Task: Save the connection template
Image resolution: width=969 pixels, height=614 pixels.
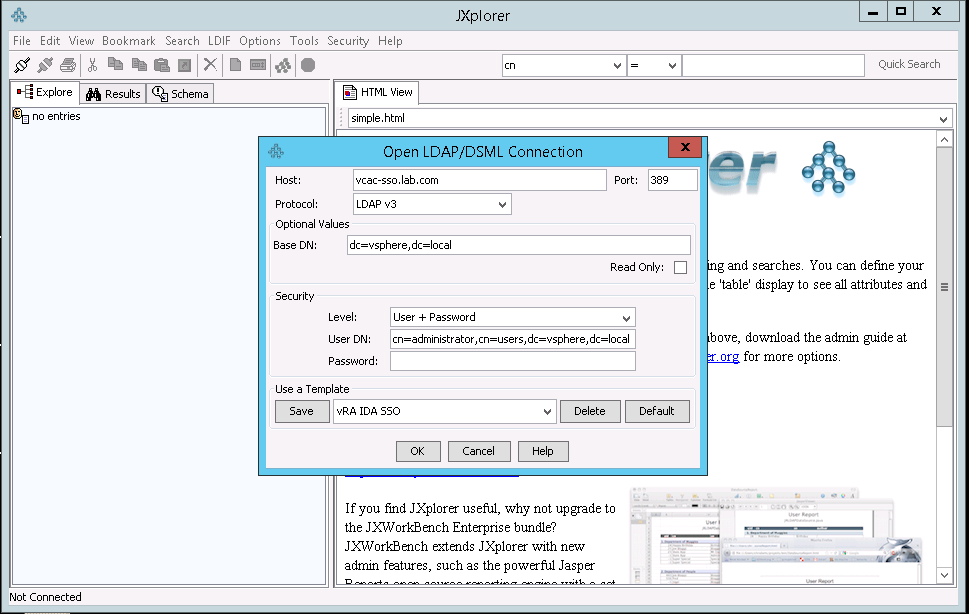Action: click(x=302, y=411)
